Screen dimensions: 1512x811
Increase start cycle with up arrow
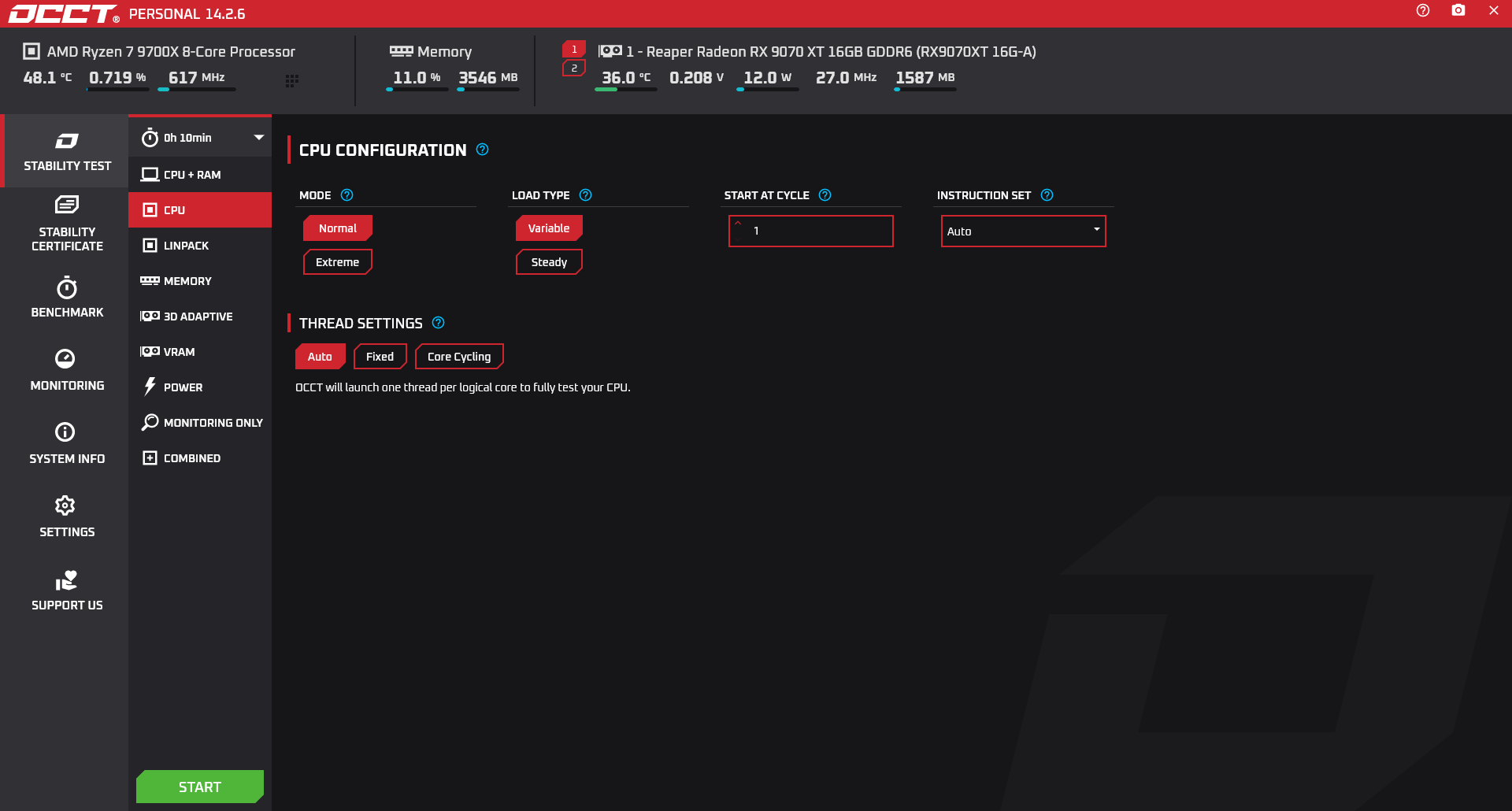(738, 224)
